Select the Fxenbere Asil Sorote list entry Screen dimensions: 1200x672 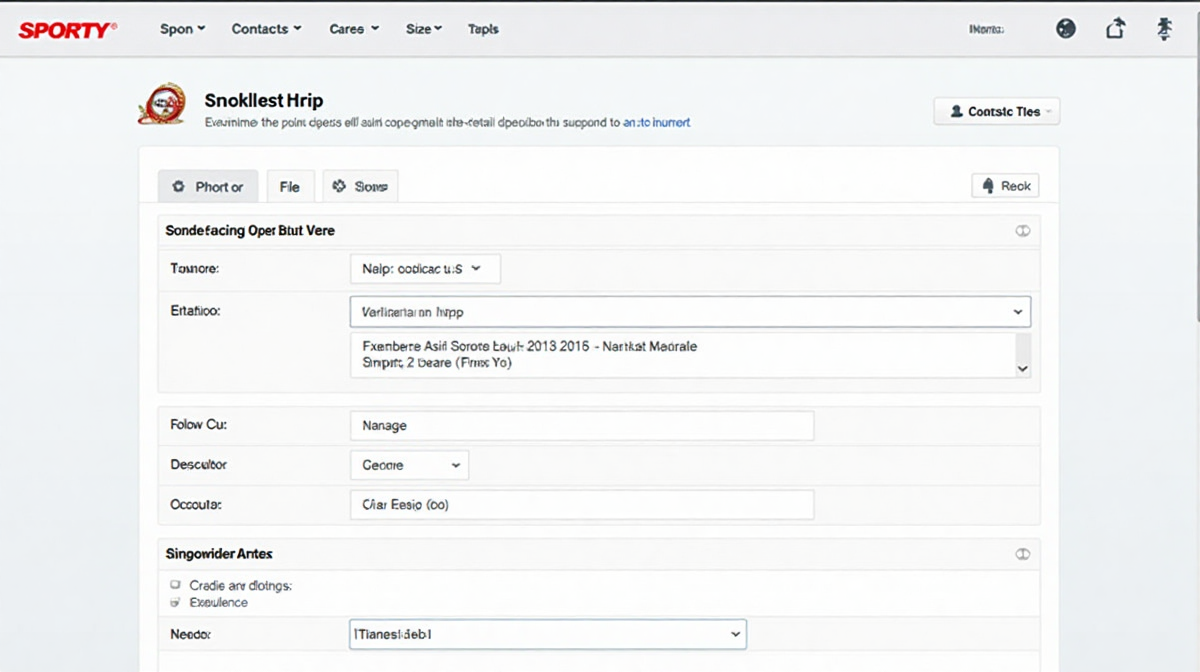(530, 346)
